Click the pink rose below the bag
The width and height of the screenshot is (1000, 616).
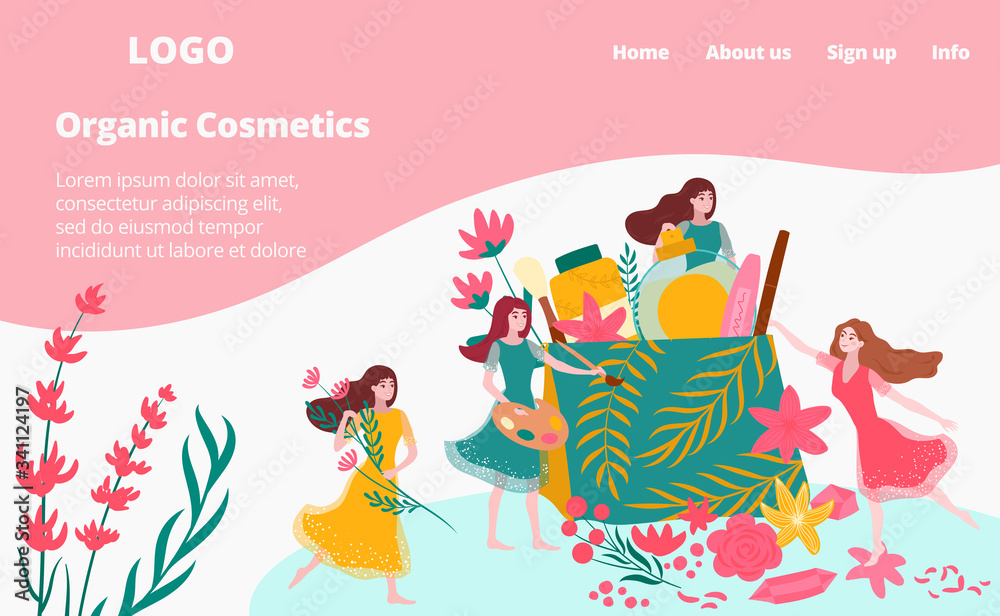744,547
